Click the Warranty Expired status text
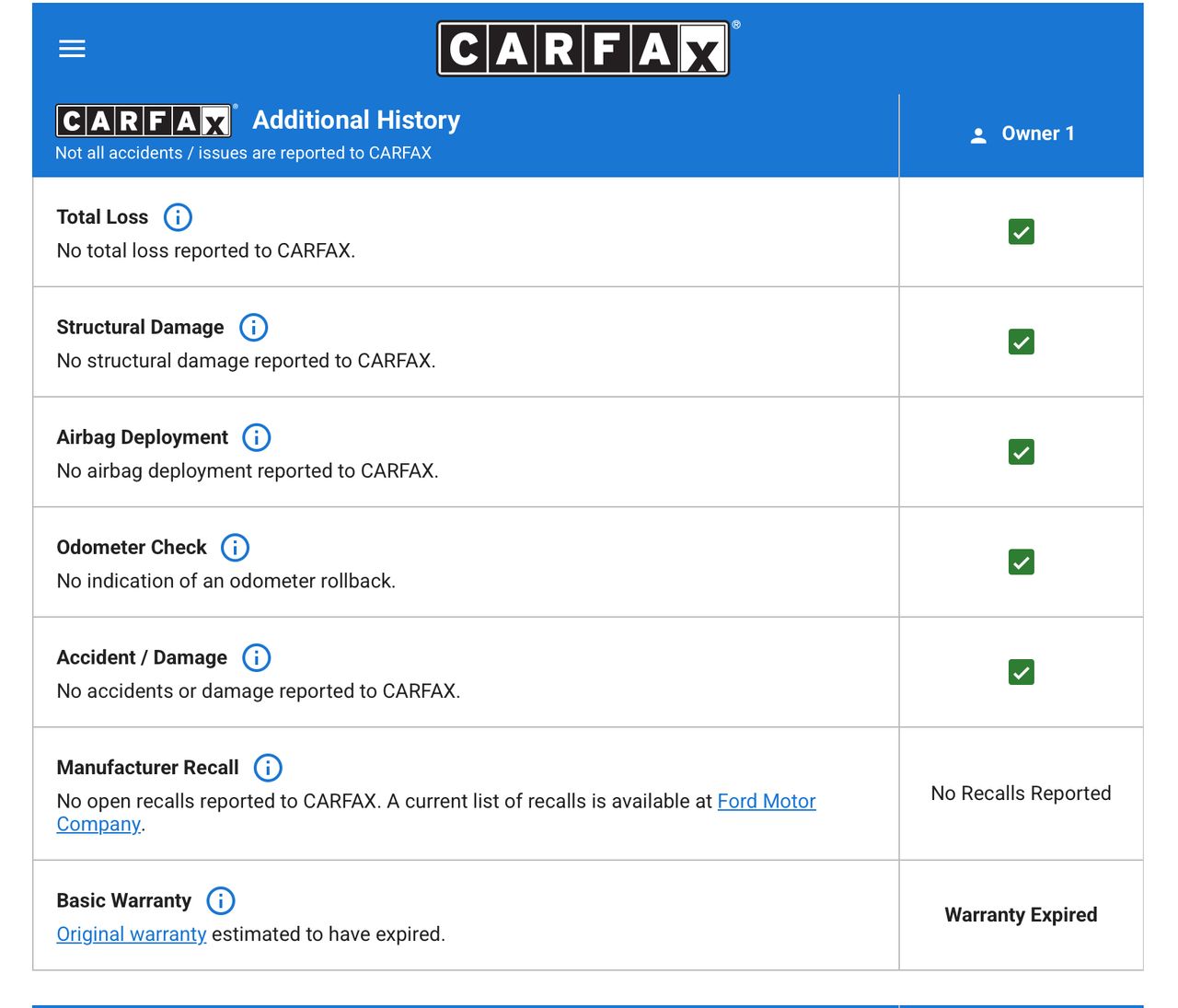The width and height of the screenshot is (1178, 1008). [1021, 915]
